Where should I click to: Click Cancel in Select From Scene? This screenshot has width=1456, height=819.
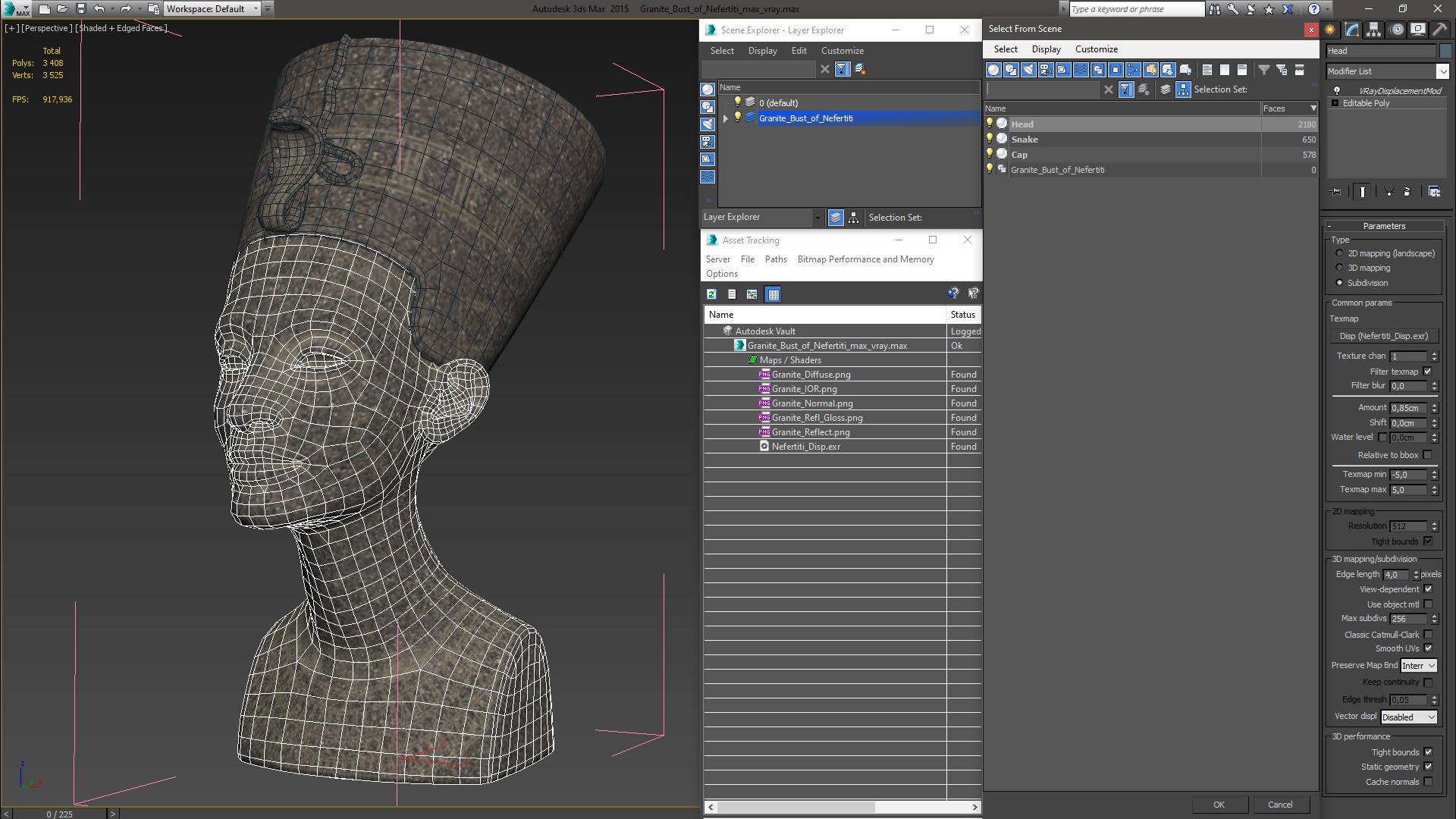click(x=1280, y=805)
